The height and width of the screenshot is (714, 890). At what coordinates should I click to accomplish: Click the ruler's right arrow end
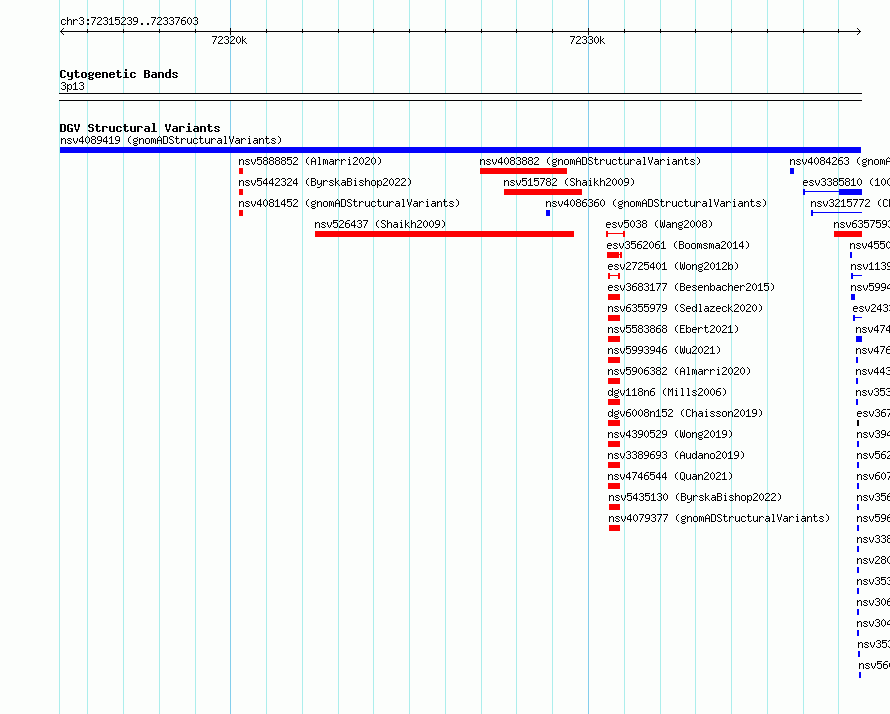click(x=858, y=31)
